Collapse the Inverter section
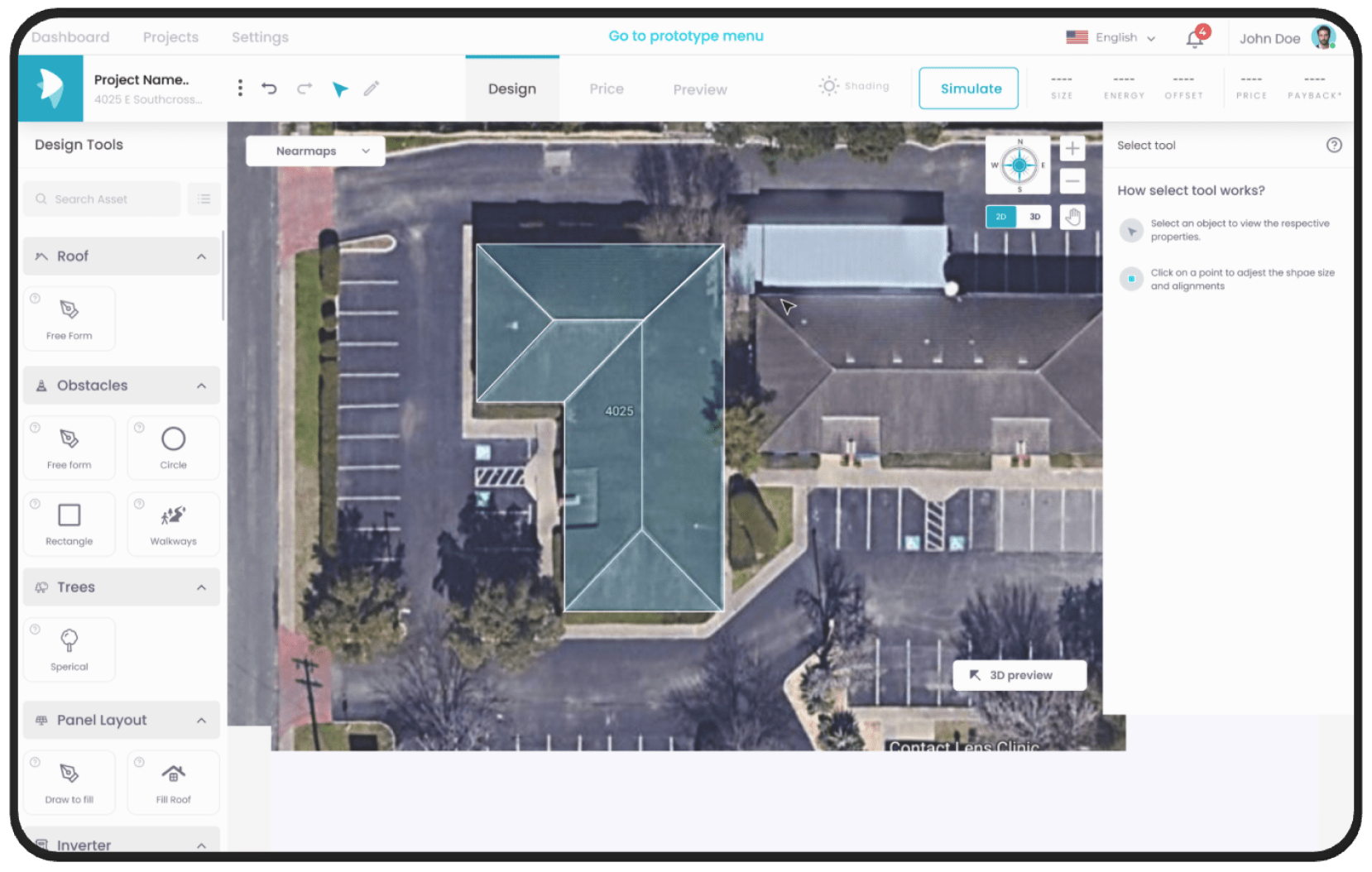Viewport: 1372px width, 872px height. click(x=201, y=845)
